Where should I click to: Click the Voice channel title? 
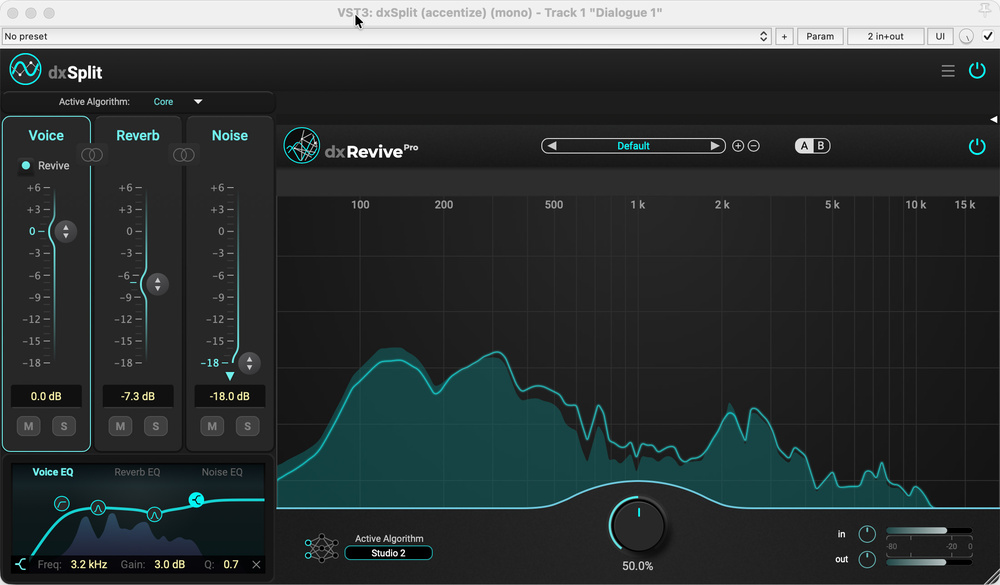pyautogui.click(x=46, y=135)
